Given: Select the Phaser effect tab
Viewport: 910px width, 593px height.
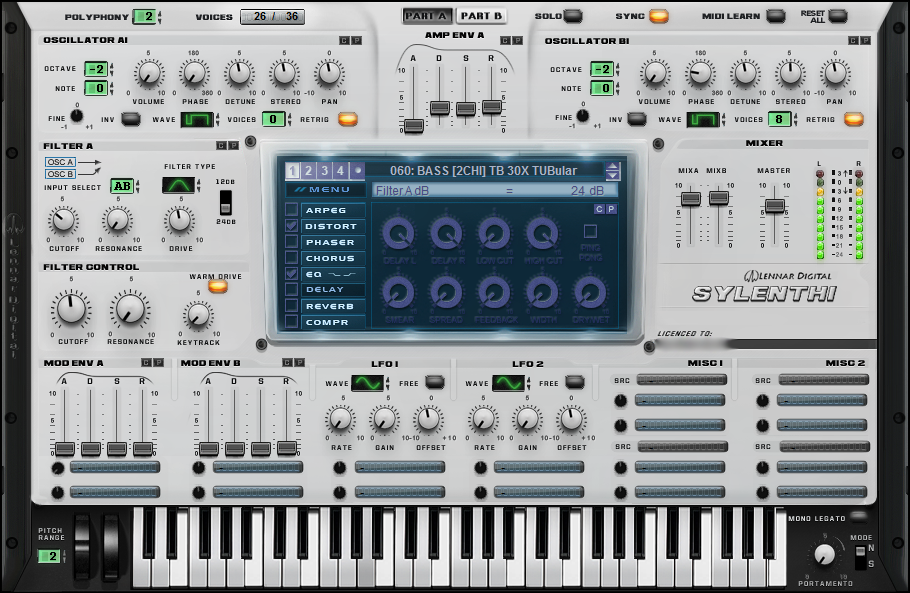Looking at the screenshot, I should 333,243.
